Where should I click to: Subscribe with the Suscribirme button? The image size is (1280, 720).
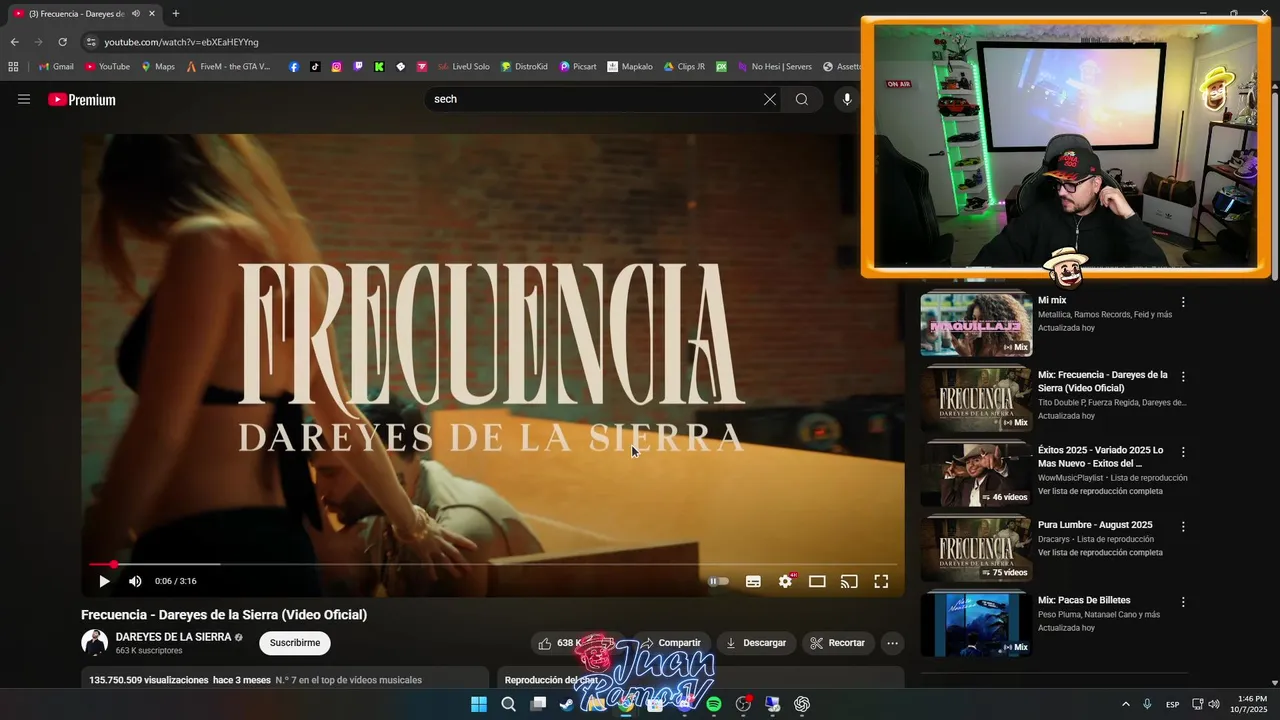click(x=295, y=643)
